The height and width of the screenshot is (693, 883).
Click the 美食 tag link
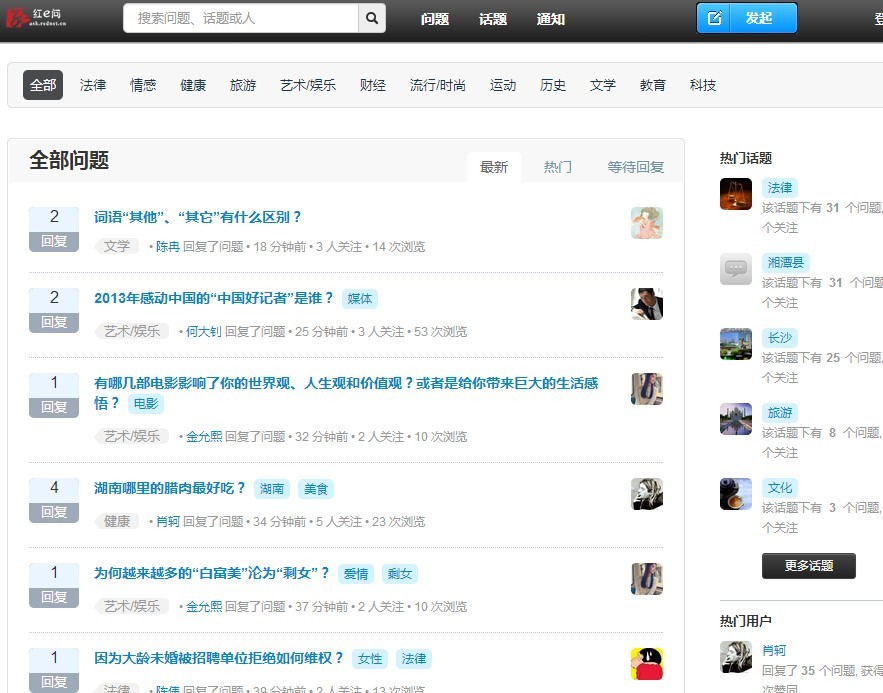click(x=316, y=488)
